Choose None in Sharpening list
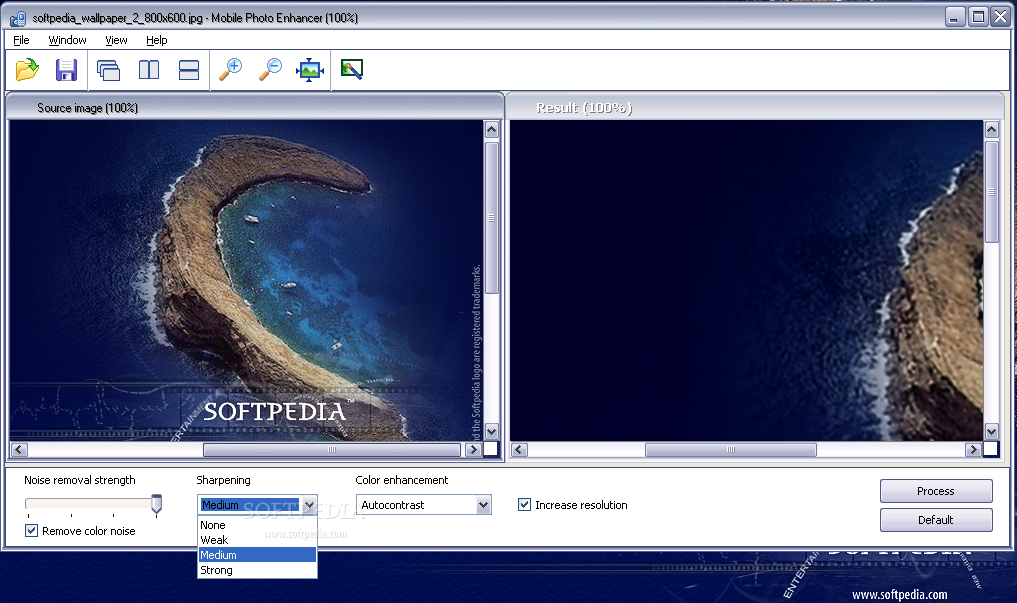This screenshot has width=1017, height=603. click(257, 525)
